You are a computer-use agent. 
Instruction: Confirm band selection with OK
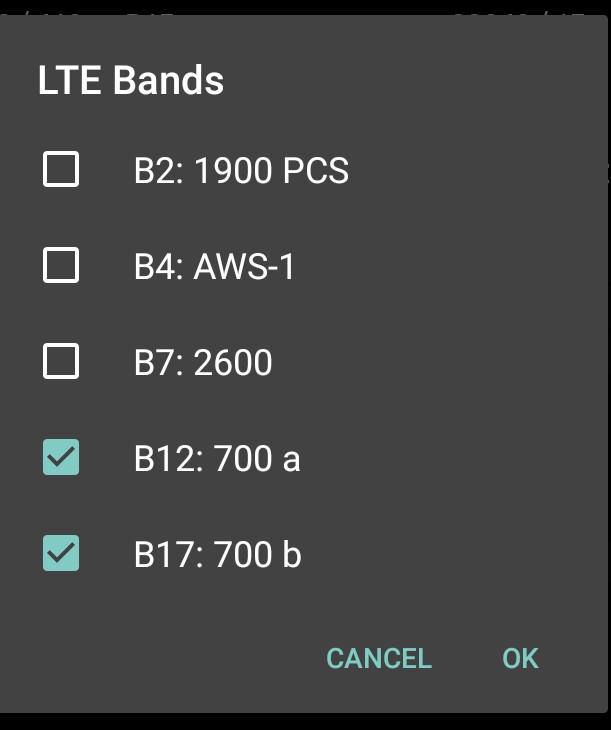tap(520, 658)
